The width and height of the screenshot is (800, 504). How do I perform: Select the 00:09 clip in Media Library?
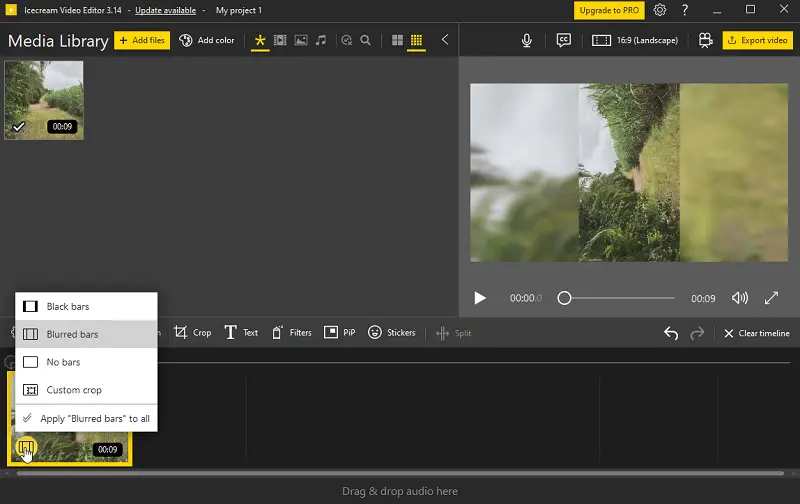[44, 100]
